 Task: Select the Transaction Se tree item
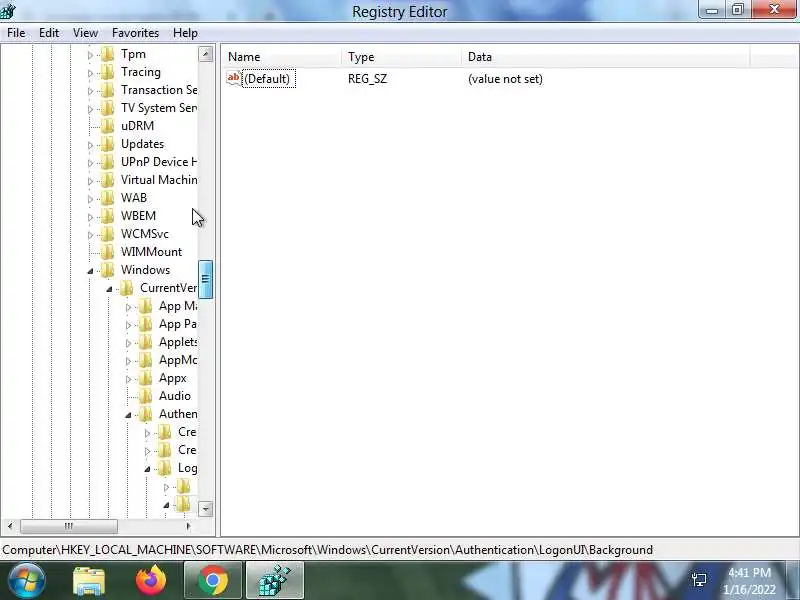tap(159, 90)
